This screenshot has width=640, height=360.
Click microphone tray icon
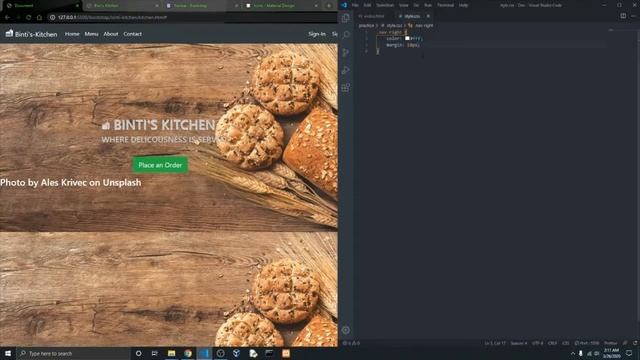580,353
